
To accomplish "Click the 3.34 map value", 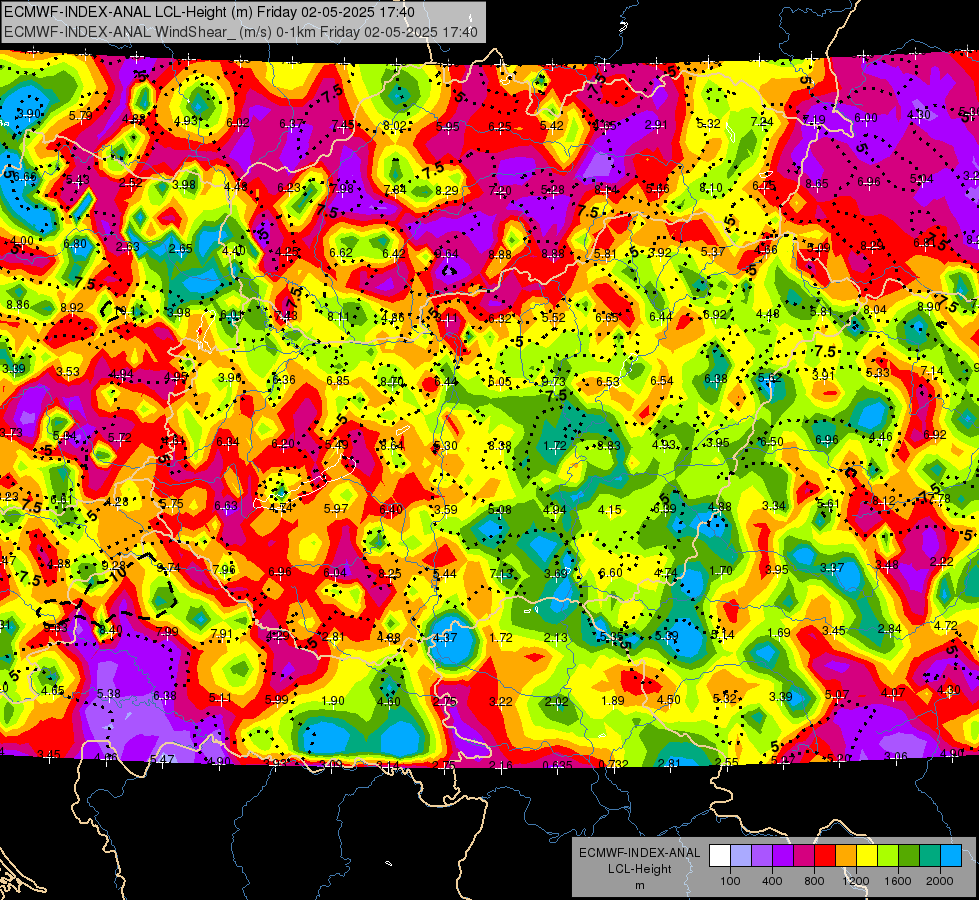I will click(x=774, y=505).
